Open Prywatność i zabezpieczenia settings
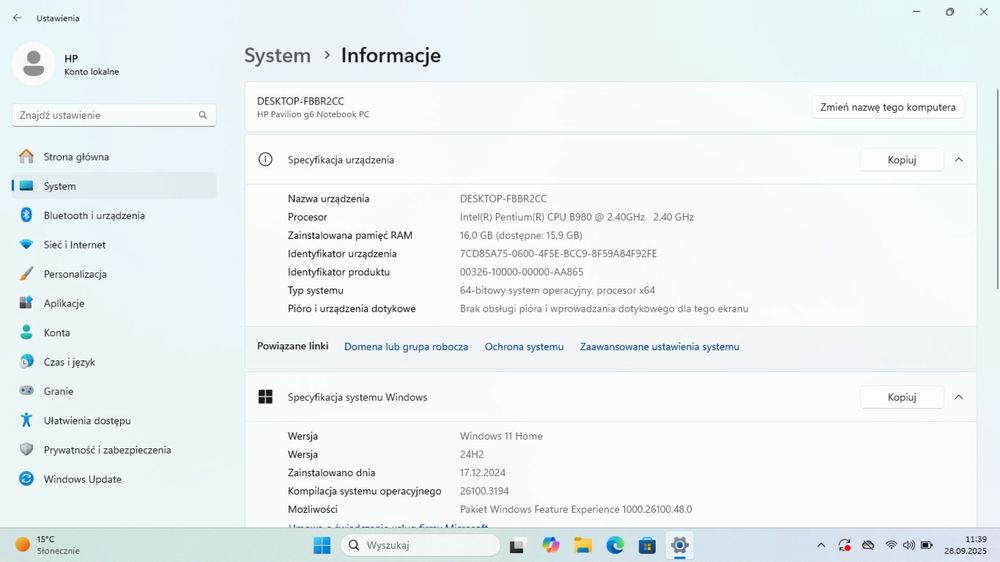Screen dimensions: 1000x562 coord(114,449)
